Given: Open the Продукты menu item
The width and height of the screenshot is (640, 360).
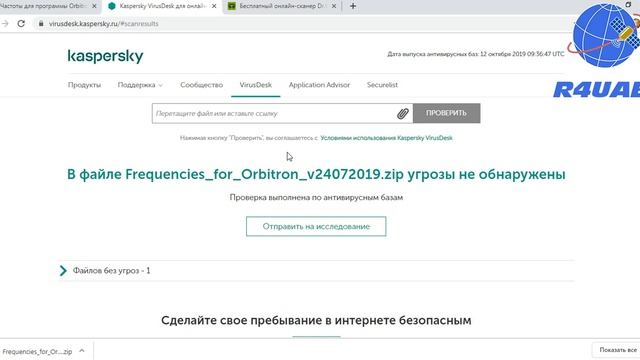Looking at the screenshot, I should 84,85.
